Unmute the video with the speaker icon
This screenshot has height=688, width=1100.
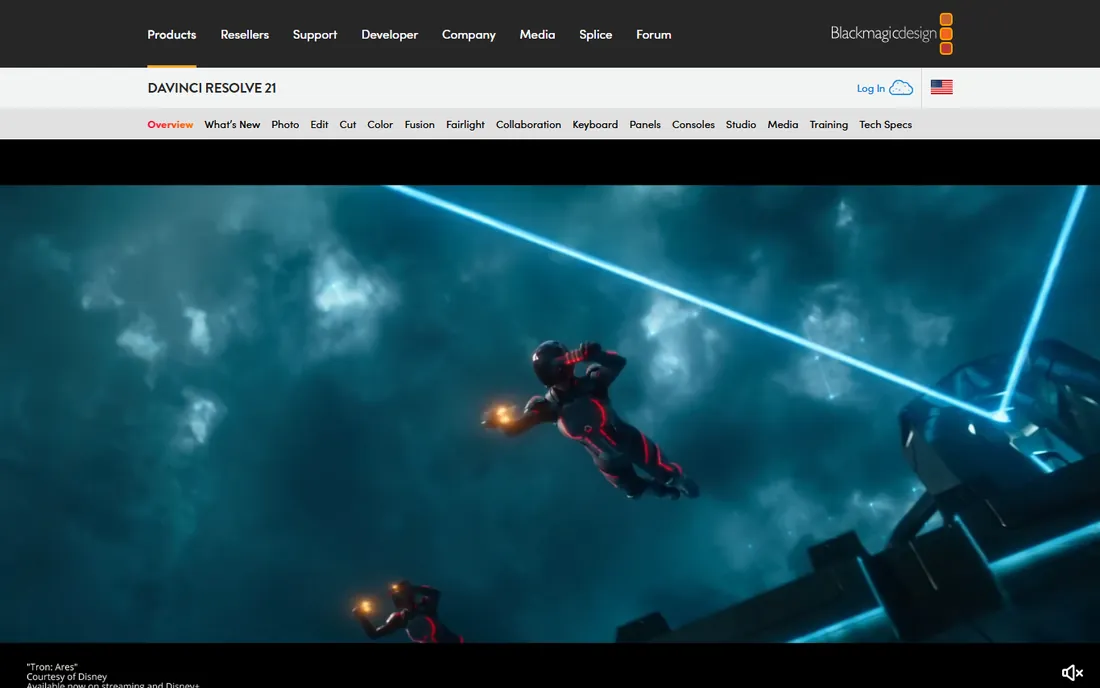1072,673
